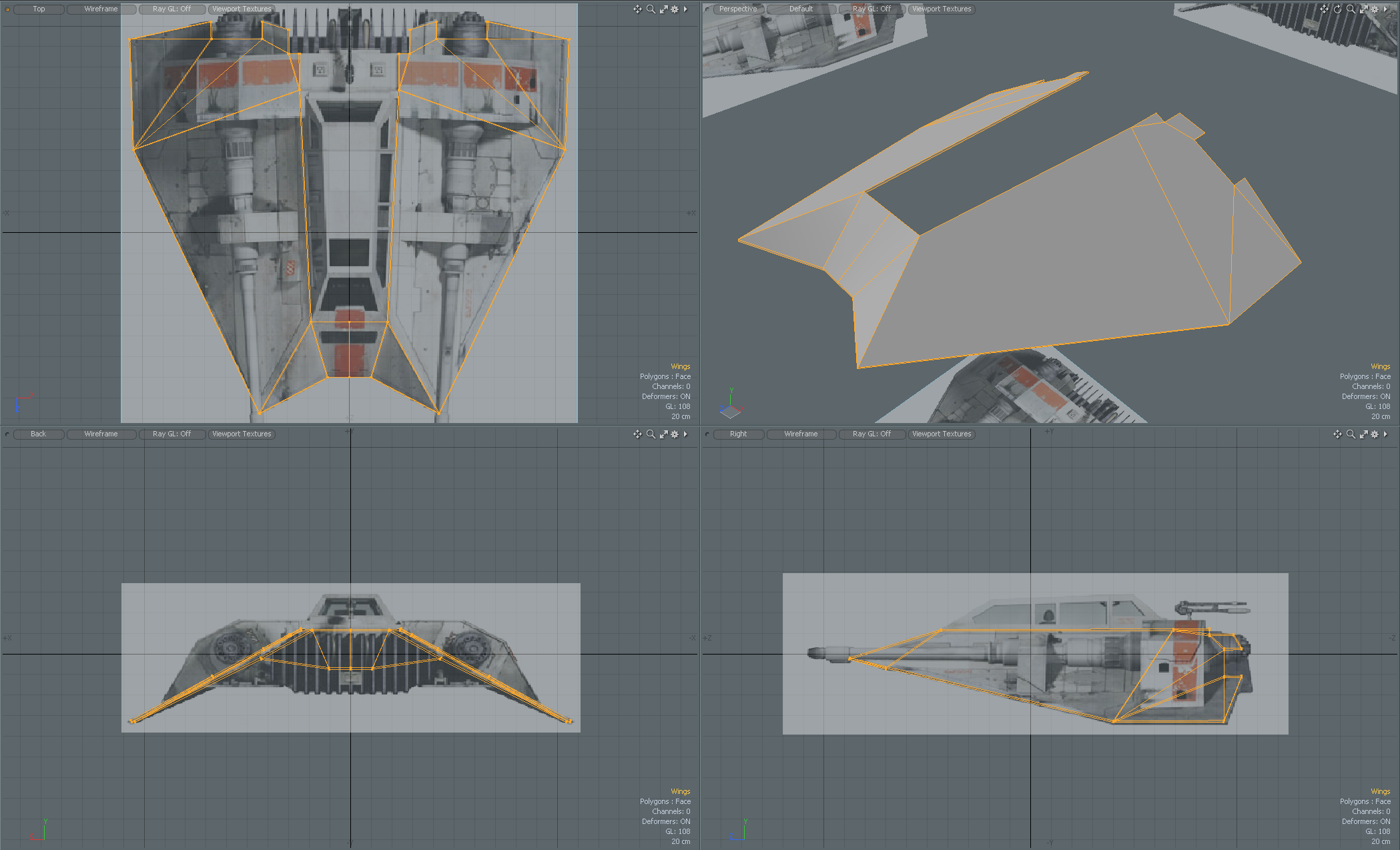
Task: Click 'Channels: 0' text in Perspective viewport
Action: point(1371,386)
